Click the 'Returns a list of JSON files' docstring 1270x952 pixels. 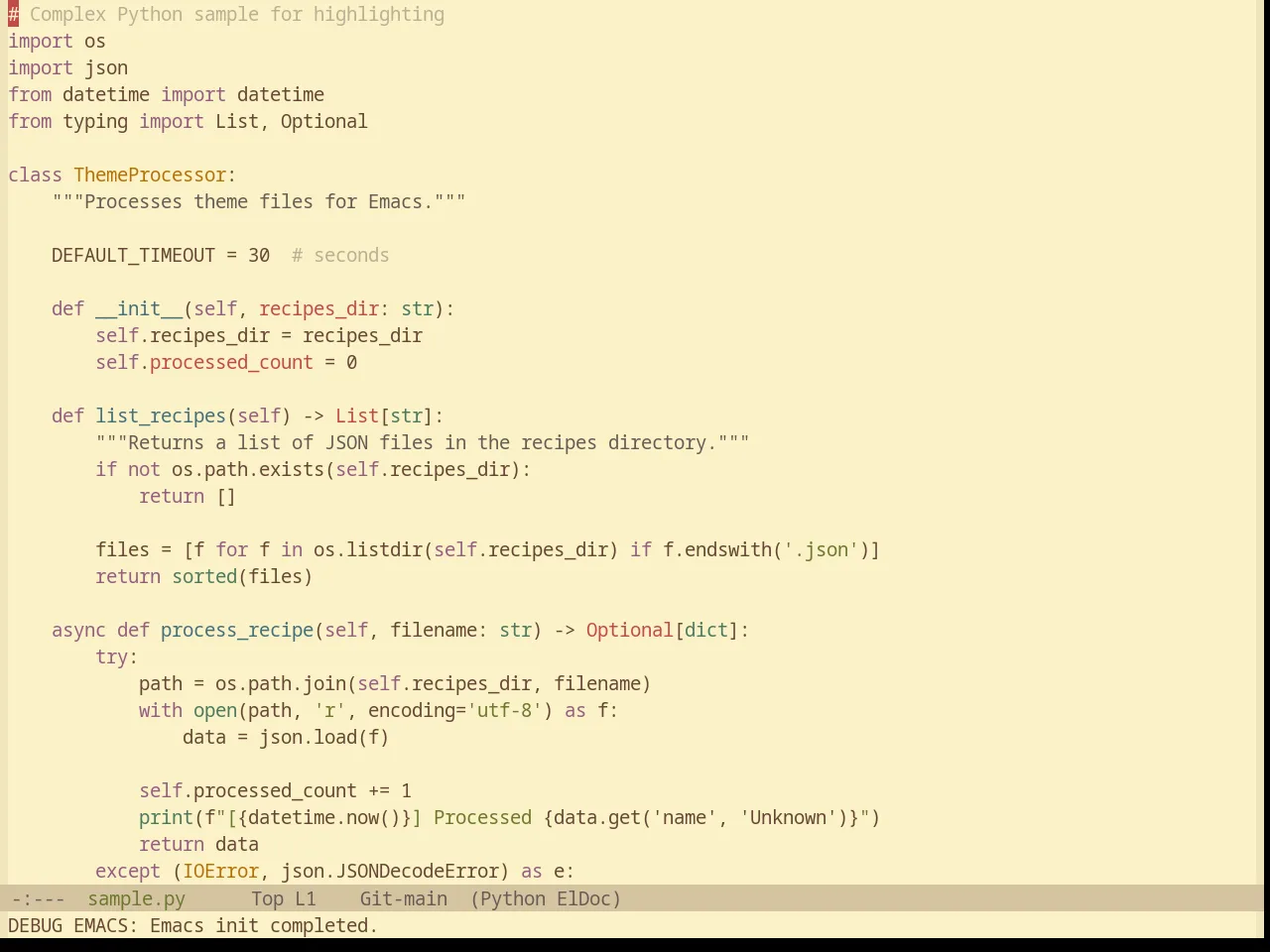[x=423, y=442]
